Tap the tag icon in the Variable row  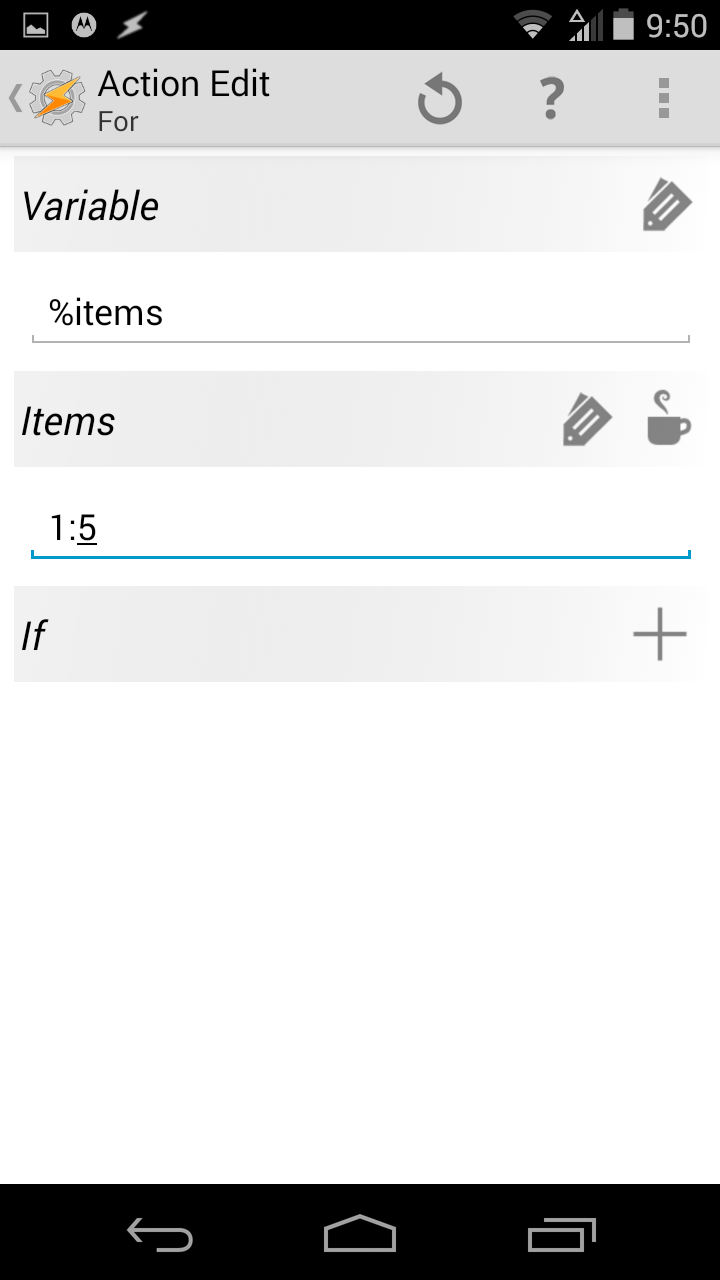pyautogui.click(x=667, y=205)
